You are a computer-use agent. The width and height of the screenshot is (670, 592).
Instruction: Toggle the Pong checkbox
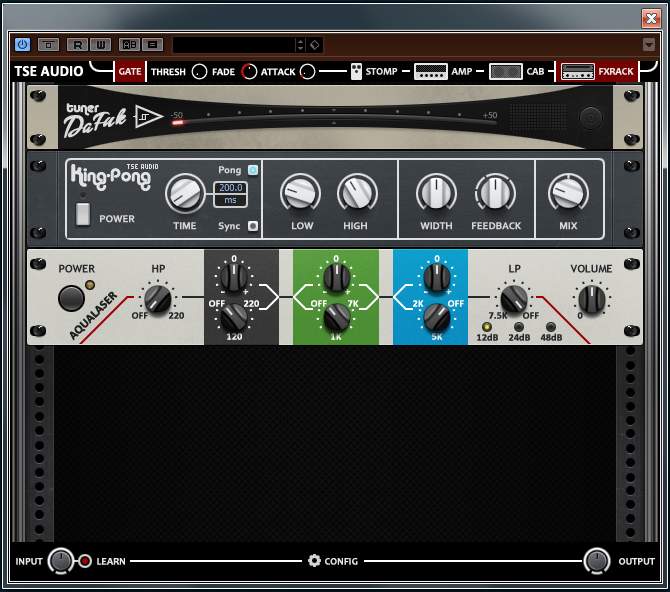pyautogui.click(x=253, y=170)
